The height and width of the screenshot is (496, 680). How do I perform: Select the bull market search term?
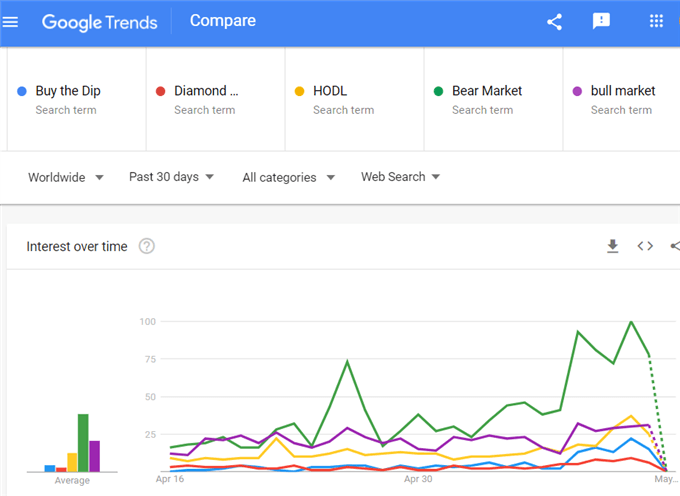click(621, 99)
